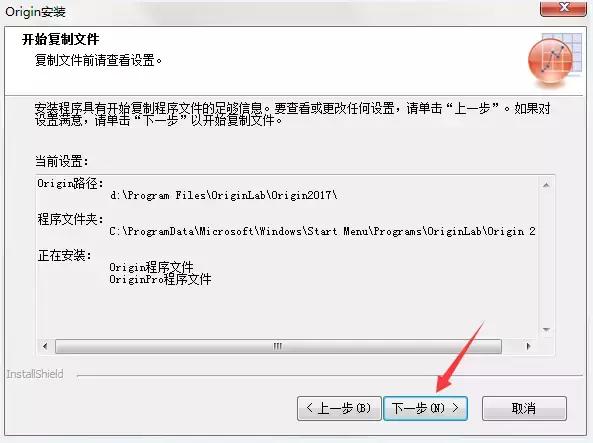The width and height of the screenshot is (593, 443).
Task: Click the InstallShield branding text
Action: click(35, 374)
